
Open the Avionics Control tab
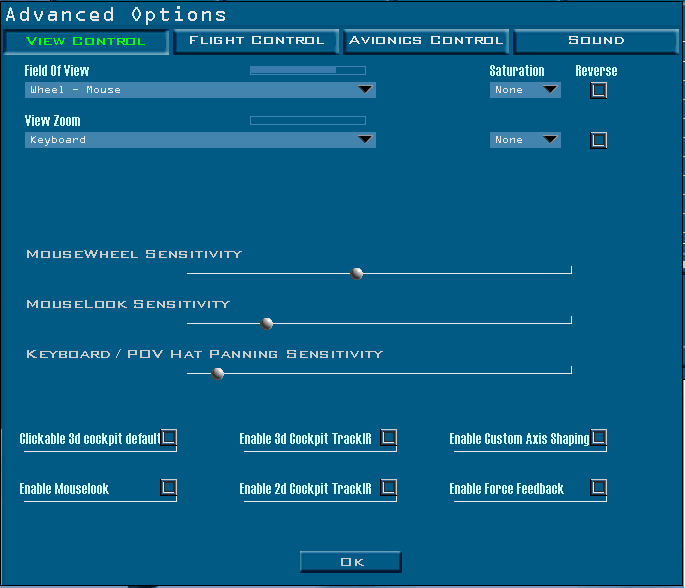(427, 41)
